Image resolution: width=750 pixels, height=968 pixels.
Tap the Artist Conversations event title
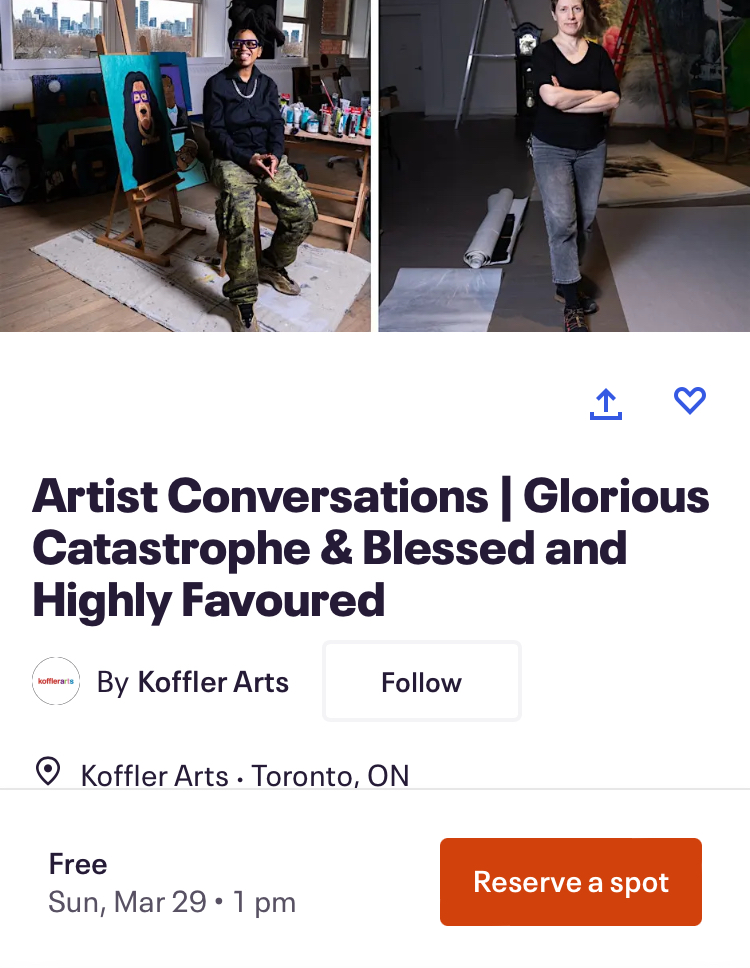[x=370, y=548]
